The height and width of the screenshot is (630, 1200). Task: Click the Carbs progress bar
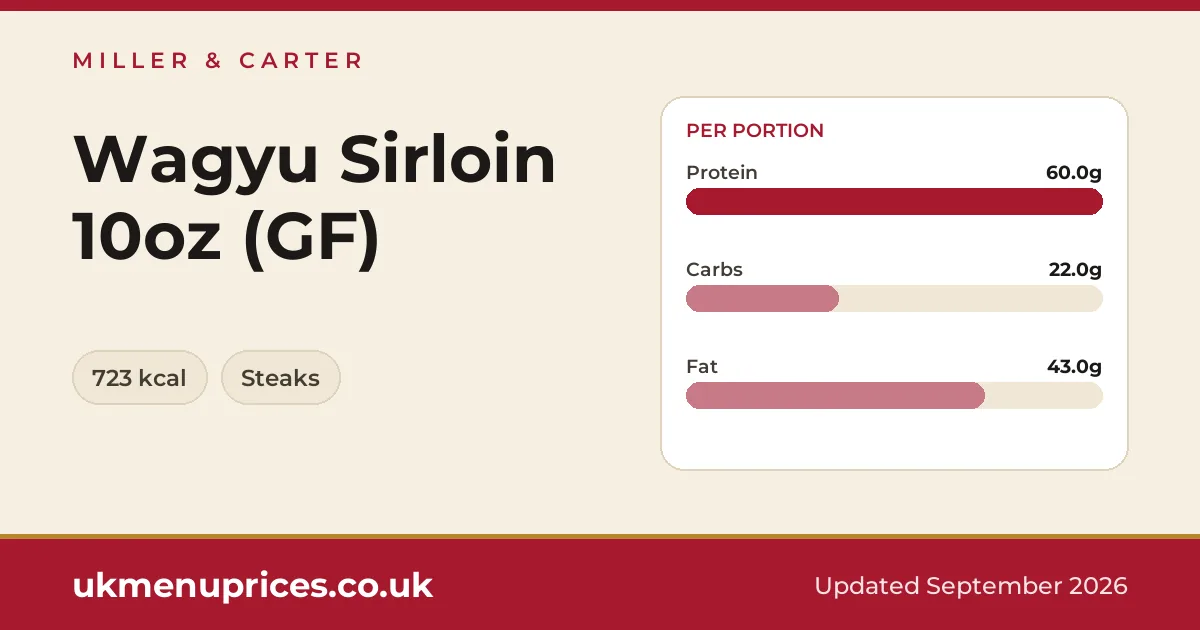894,298
